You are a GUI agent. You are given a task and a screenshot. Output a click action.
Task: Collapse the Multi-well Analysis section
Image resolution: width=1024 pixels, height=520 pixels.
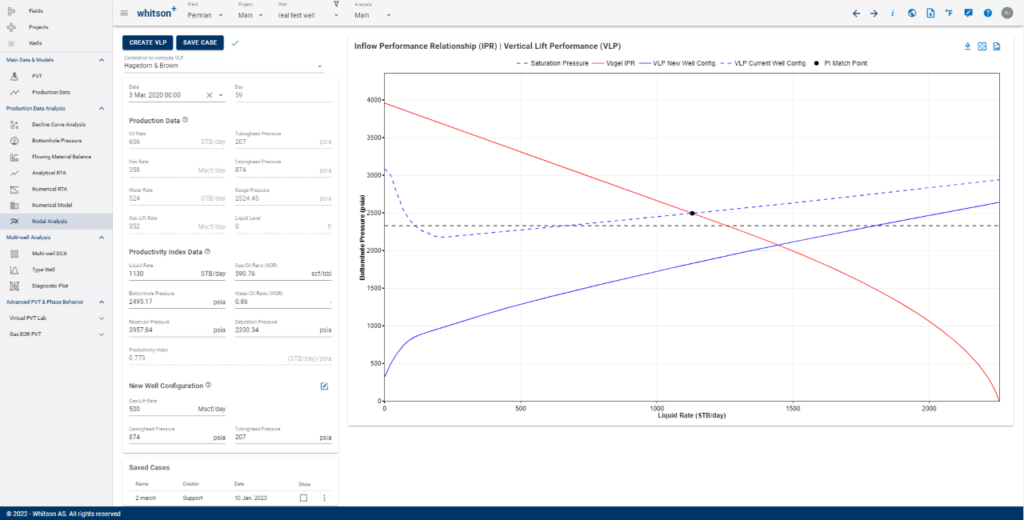coord(101,238)
